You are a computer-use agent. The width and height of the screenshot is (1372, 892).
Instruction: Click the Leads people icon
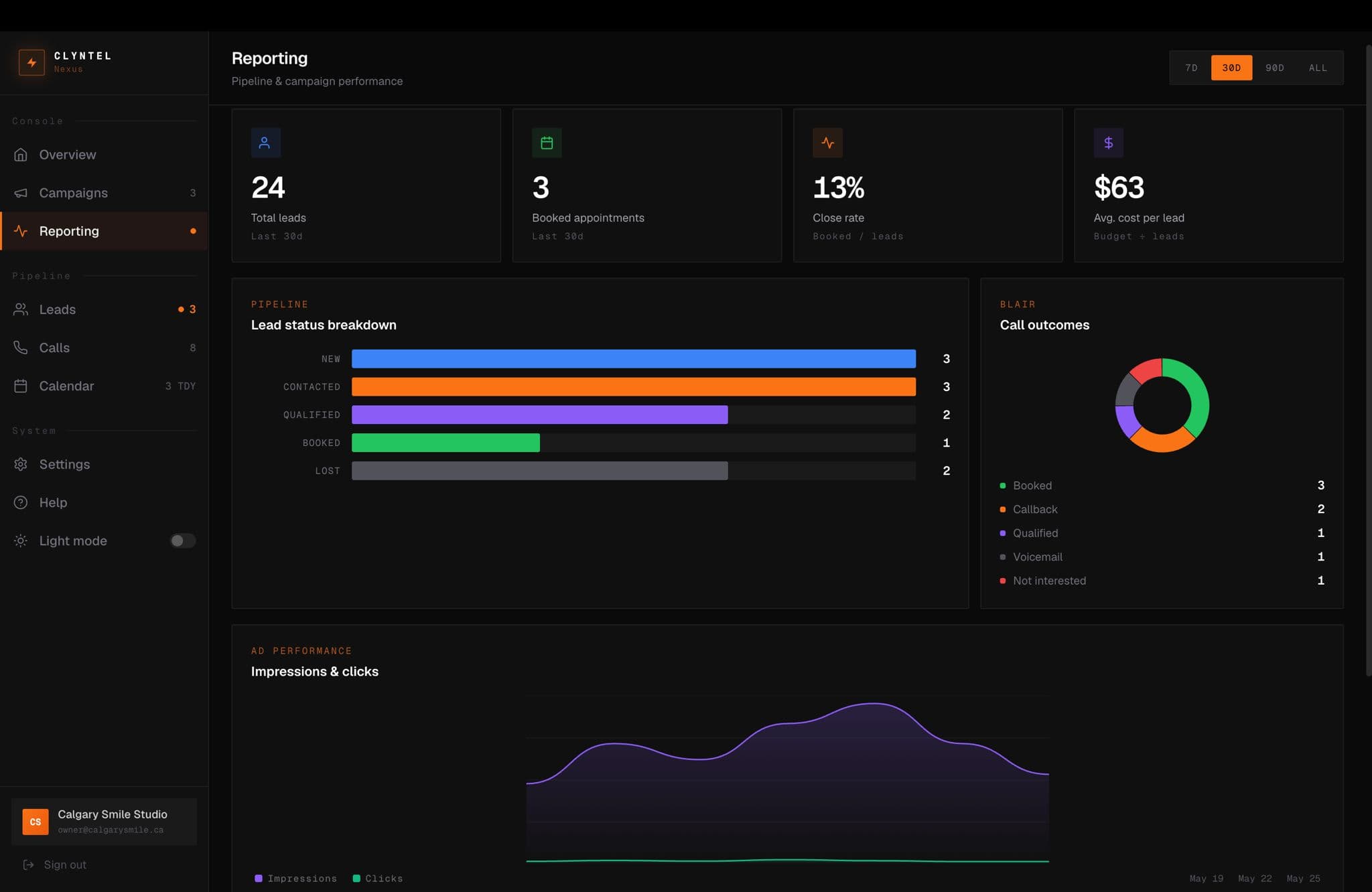click(21, 309)
